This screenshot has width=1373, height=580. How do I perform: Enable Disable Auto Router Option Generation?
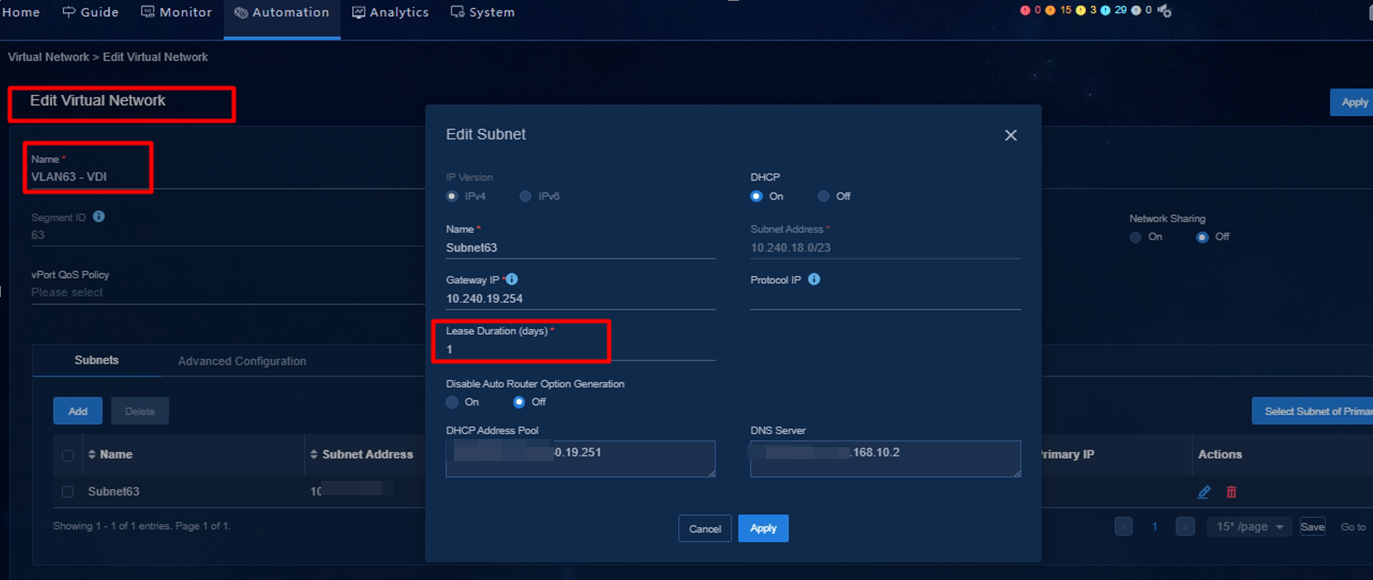(453, 402)
